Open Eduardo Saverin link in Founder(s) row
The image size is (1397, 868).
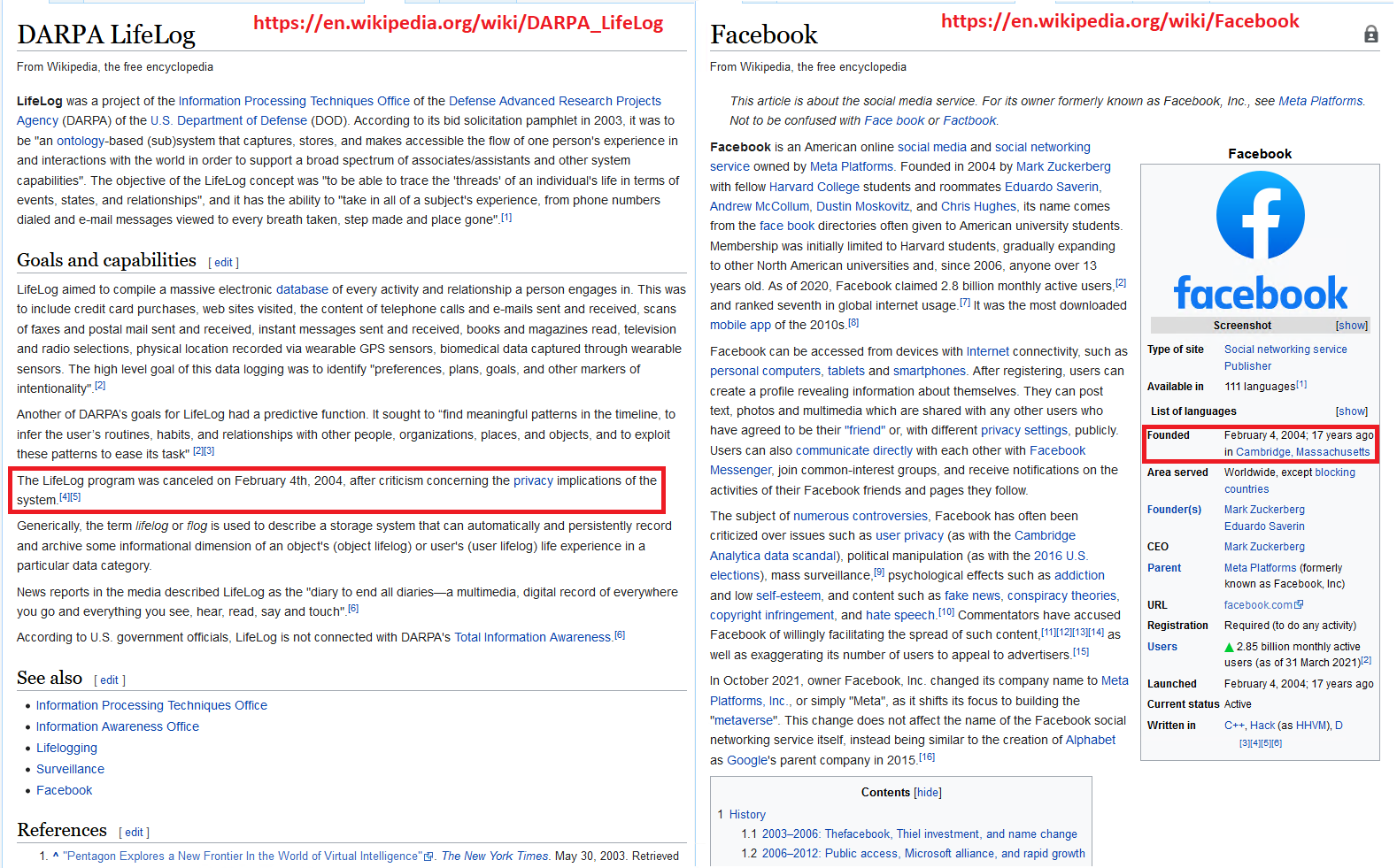coord(1264,526)
